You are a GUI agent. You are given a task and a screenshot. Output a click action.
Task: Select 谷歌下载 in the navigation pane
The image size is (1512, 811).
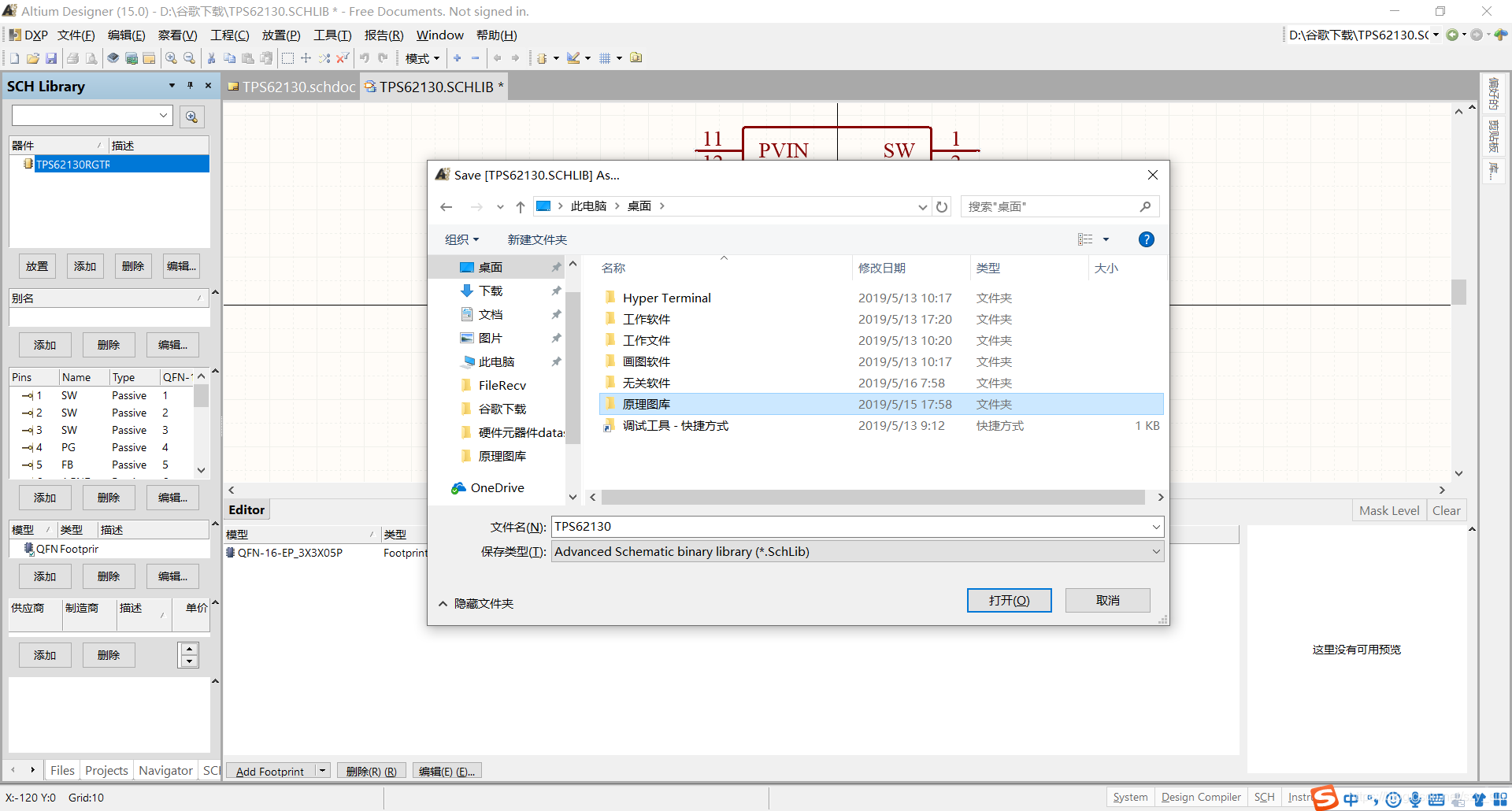coord(502,409)
